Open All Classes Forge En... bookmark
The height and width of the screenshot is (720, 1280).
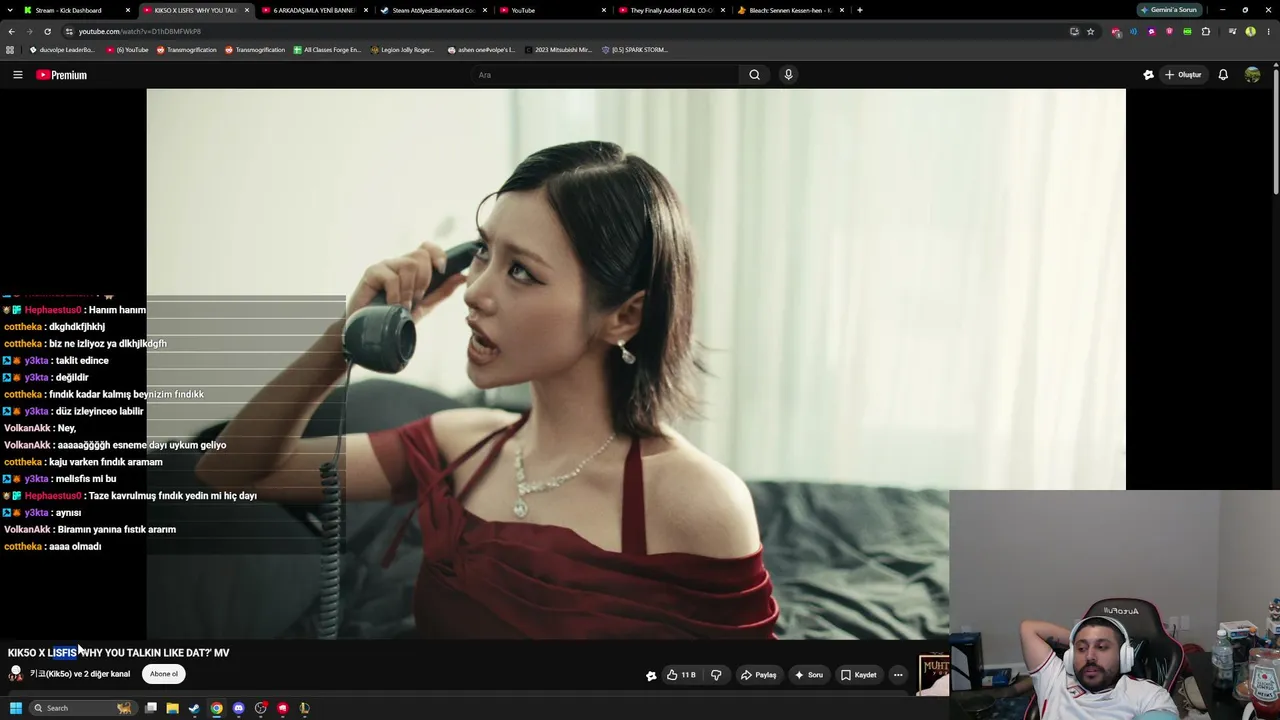[327, 50]
